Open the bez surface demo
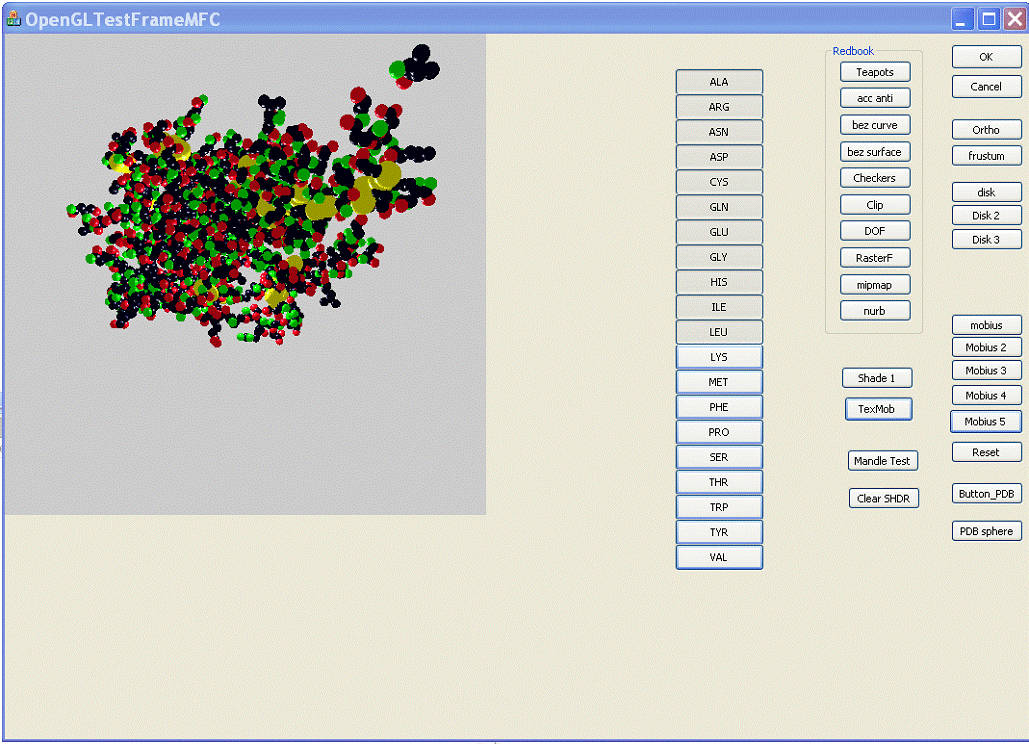1029x744 pixels. click(875, 152)
